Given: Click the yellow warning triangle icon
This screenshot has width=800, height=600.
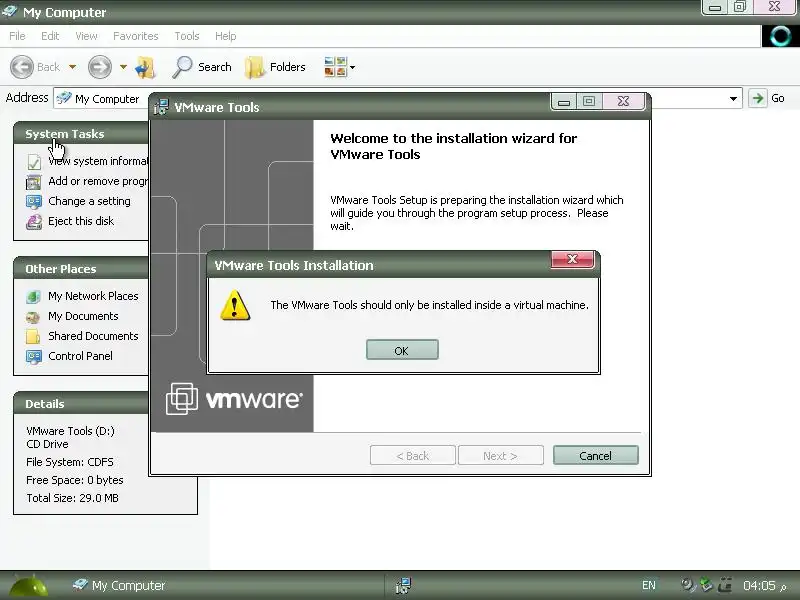Looking at the screenshot, I should point(235,305).
